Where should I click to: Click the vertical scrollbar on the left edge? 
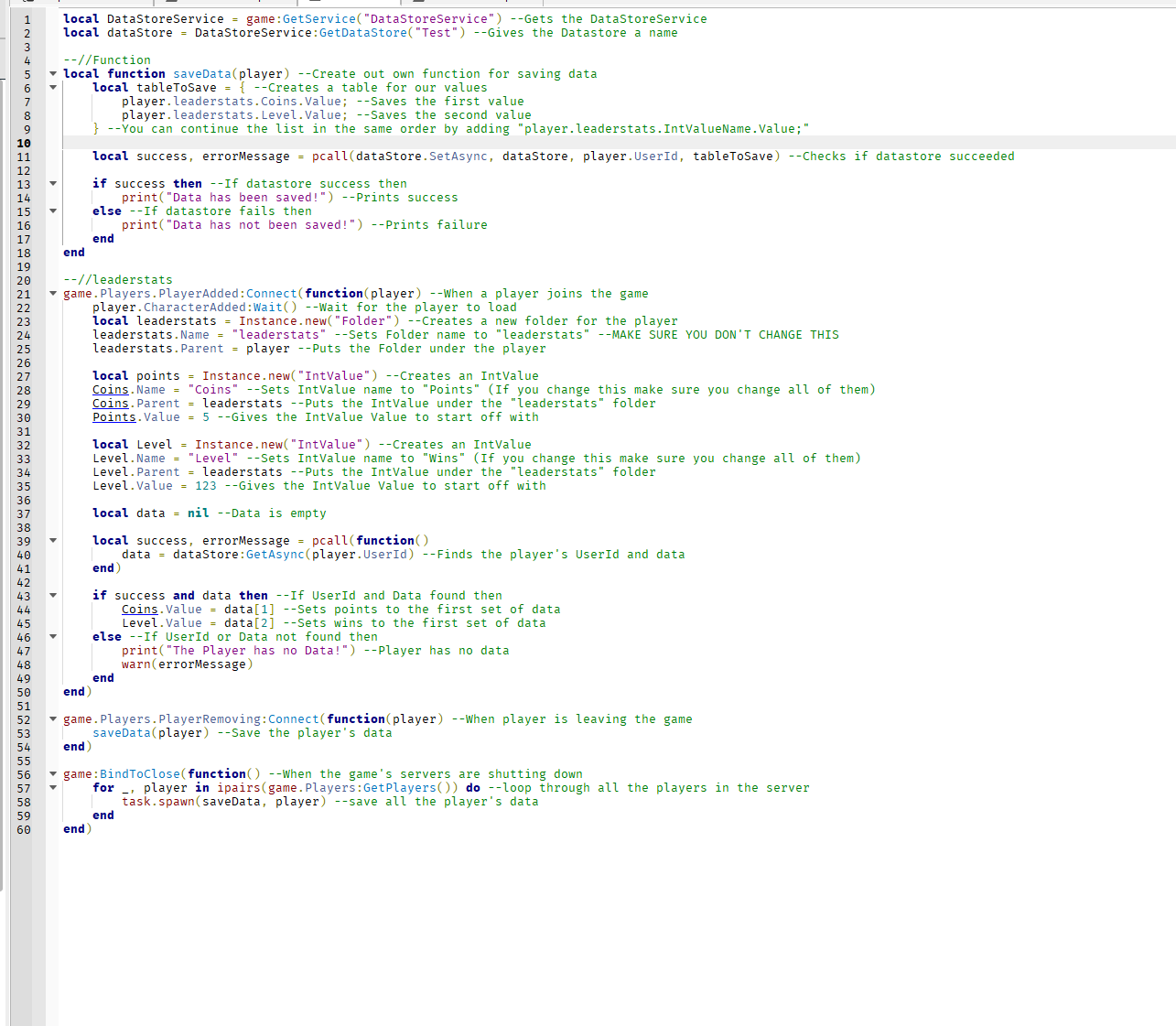click(4, 366)
